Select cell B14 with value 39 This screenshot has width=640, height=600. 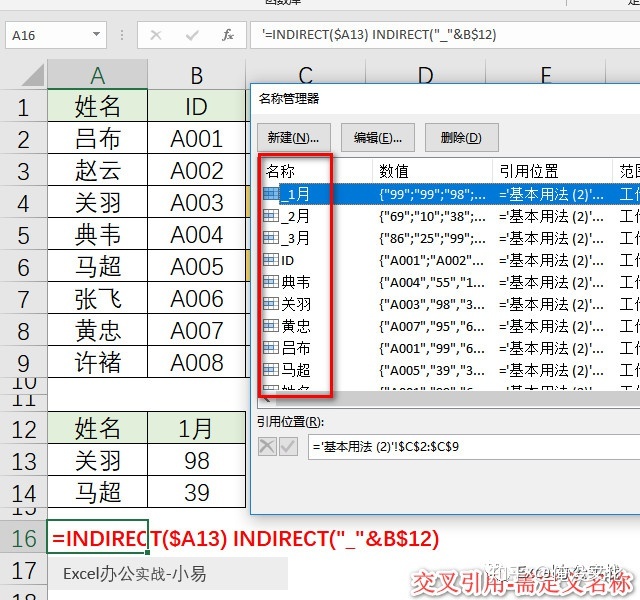[x=197, y=492]
